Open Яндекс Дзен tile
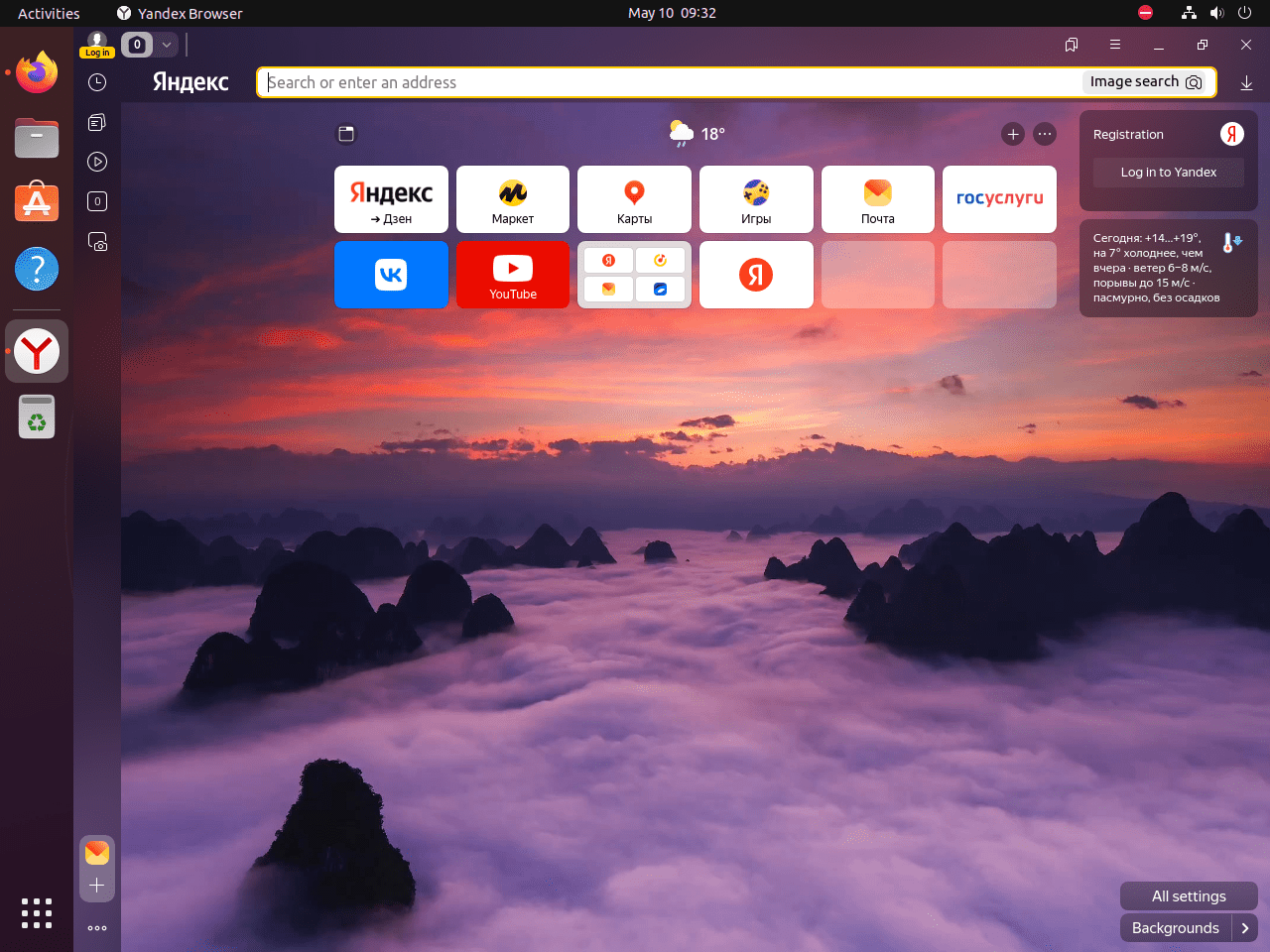 pos(391,199)
